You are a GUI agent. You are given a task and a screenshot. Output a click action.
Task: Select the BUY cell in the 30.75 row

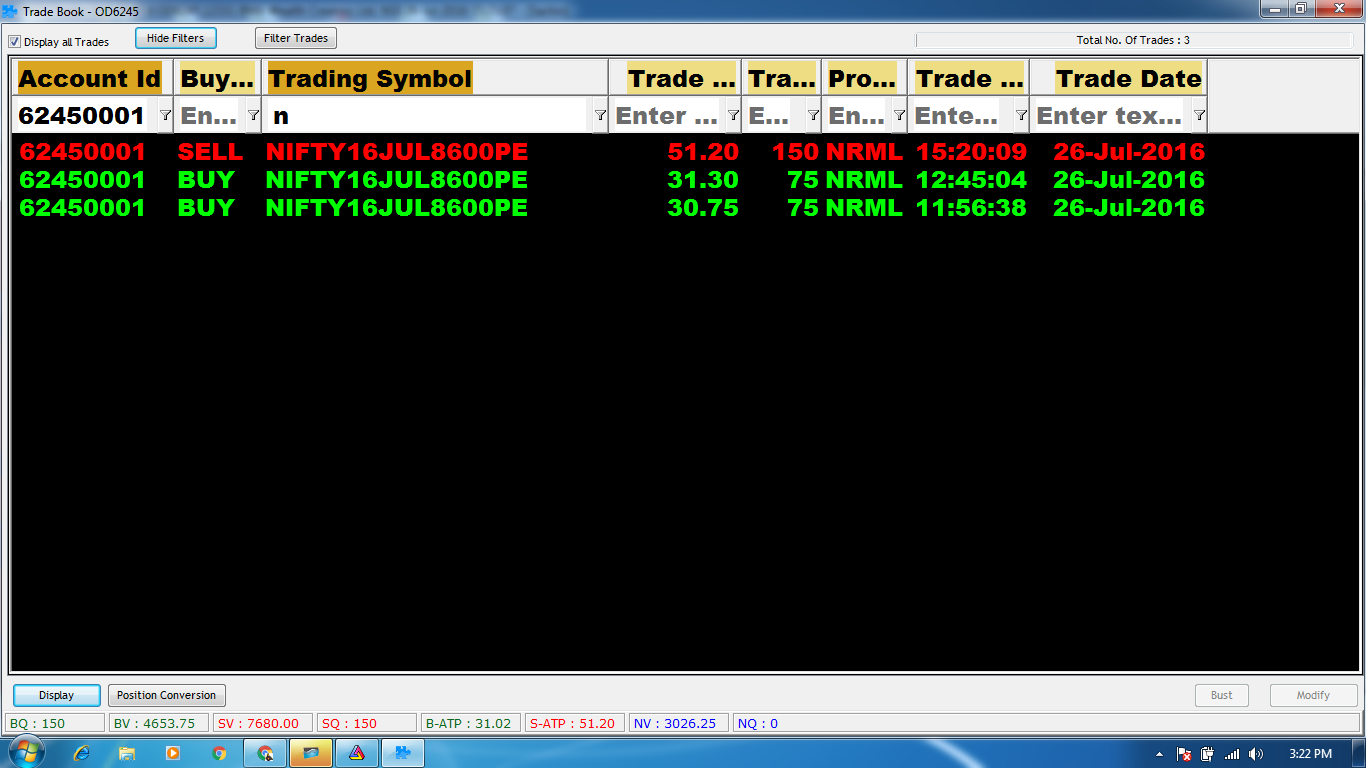pyautogui.click(x=206, y=208)
